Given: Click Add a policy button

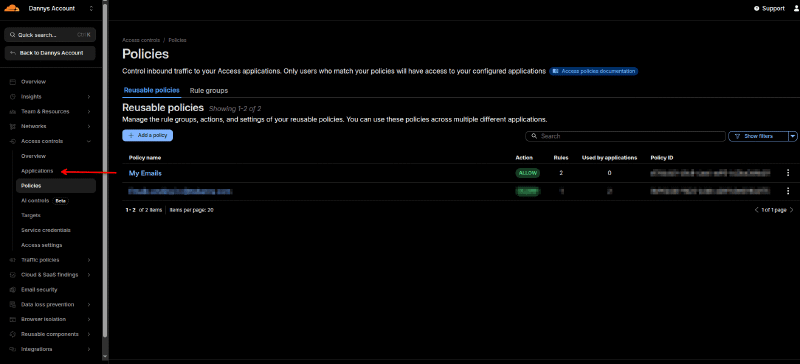Looking at the screenshot, I should (x=148, y=136).
